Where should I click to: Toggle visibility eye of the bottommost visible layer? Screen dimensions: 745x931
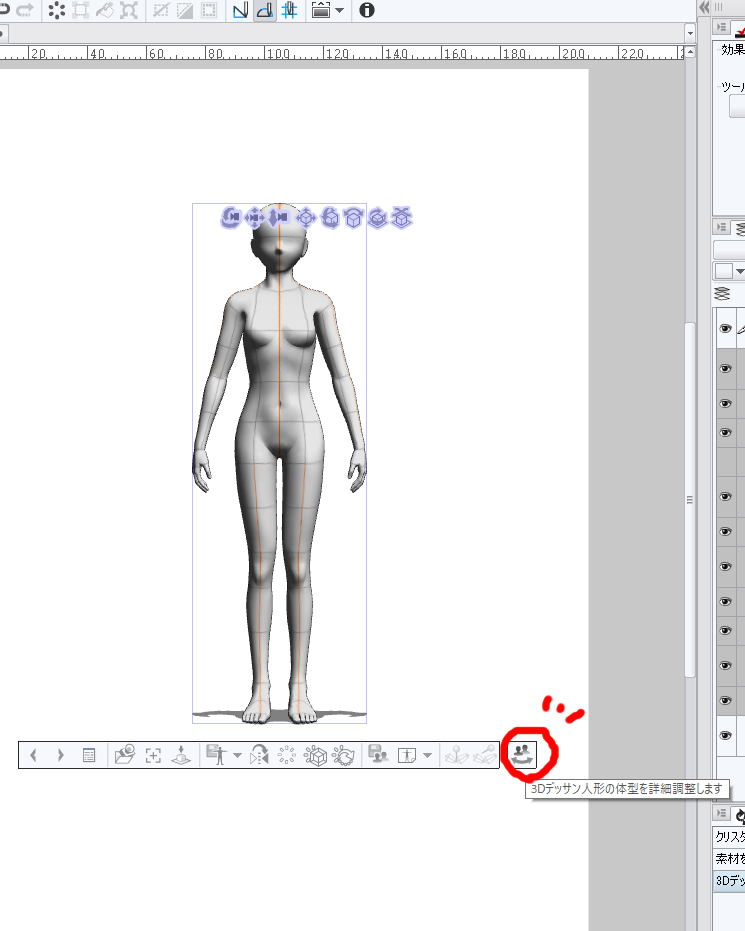725,735
